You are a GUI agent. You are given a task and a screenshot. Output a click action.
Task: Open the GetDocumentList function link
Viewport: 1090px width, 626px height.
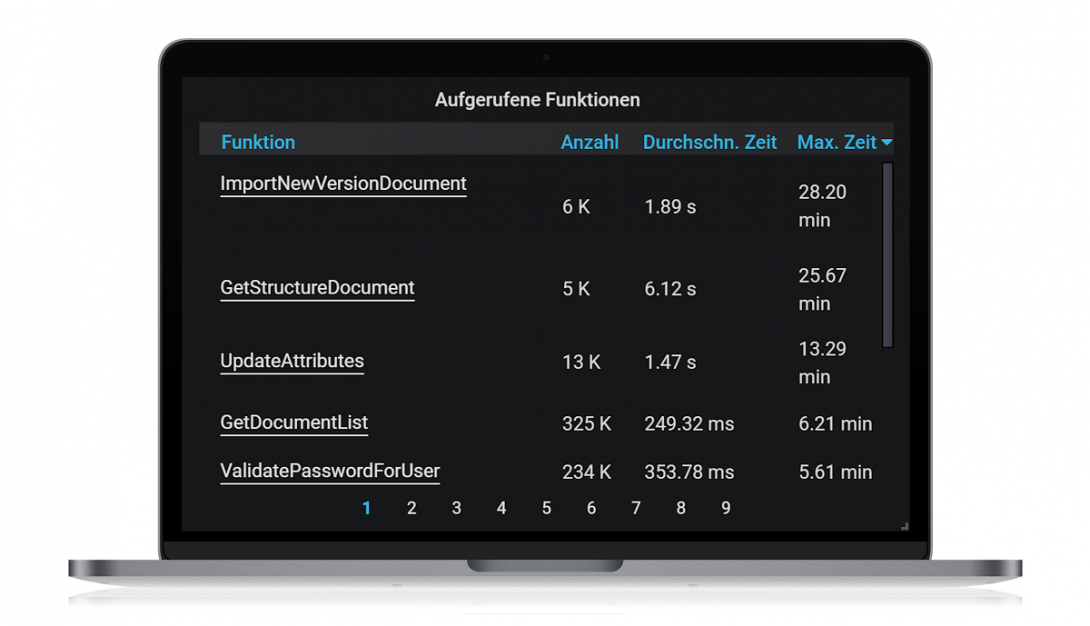coord(294,422)
